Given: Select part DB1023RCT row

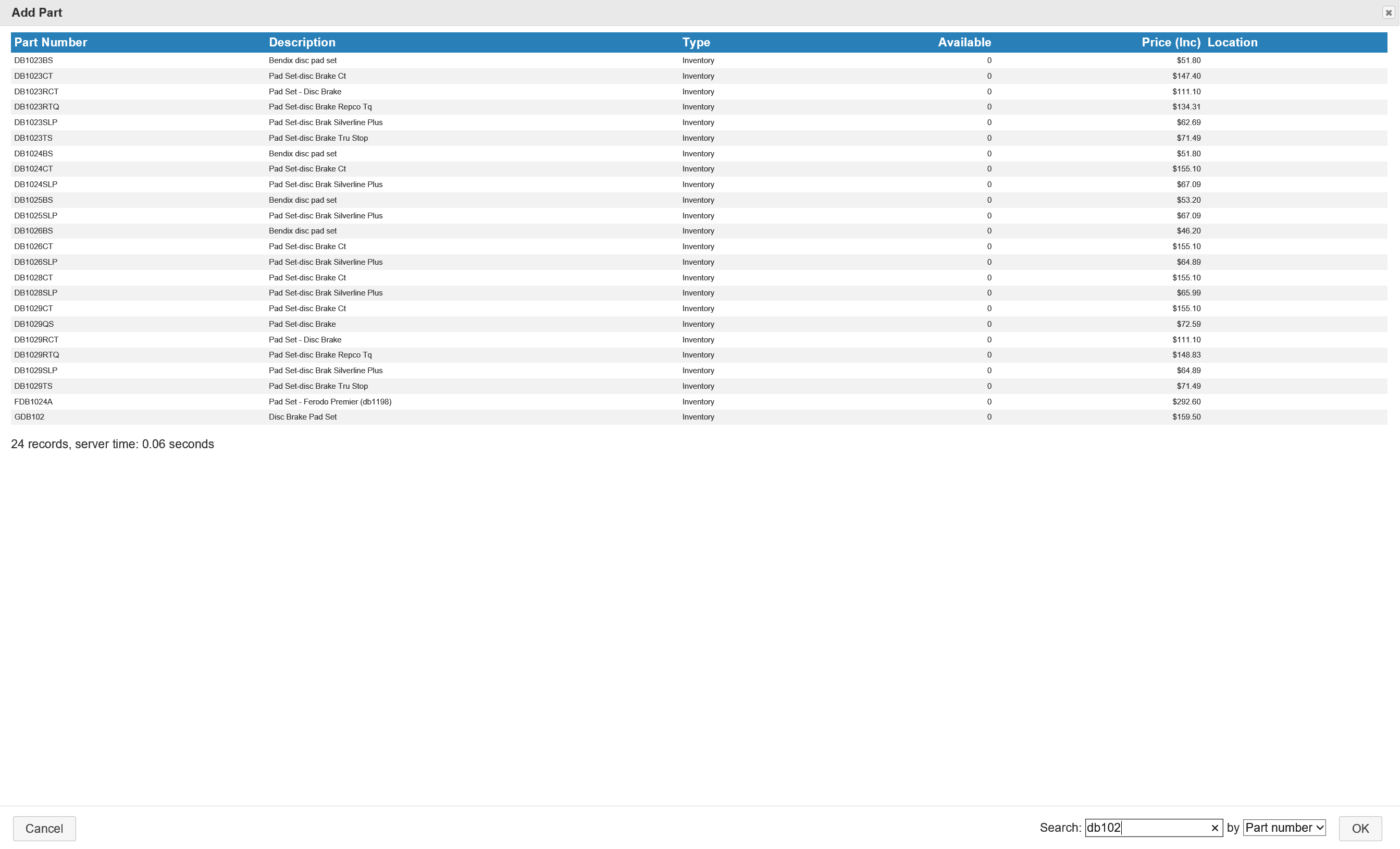Looking at the screenshot, I should point(699,92).
